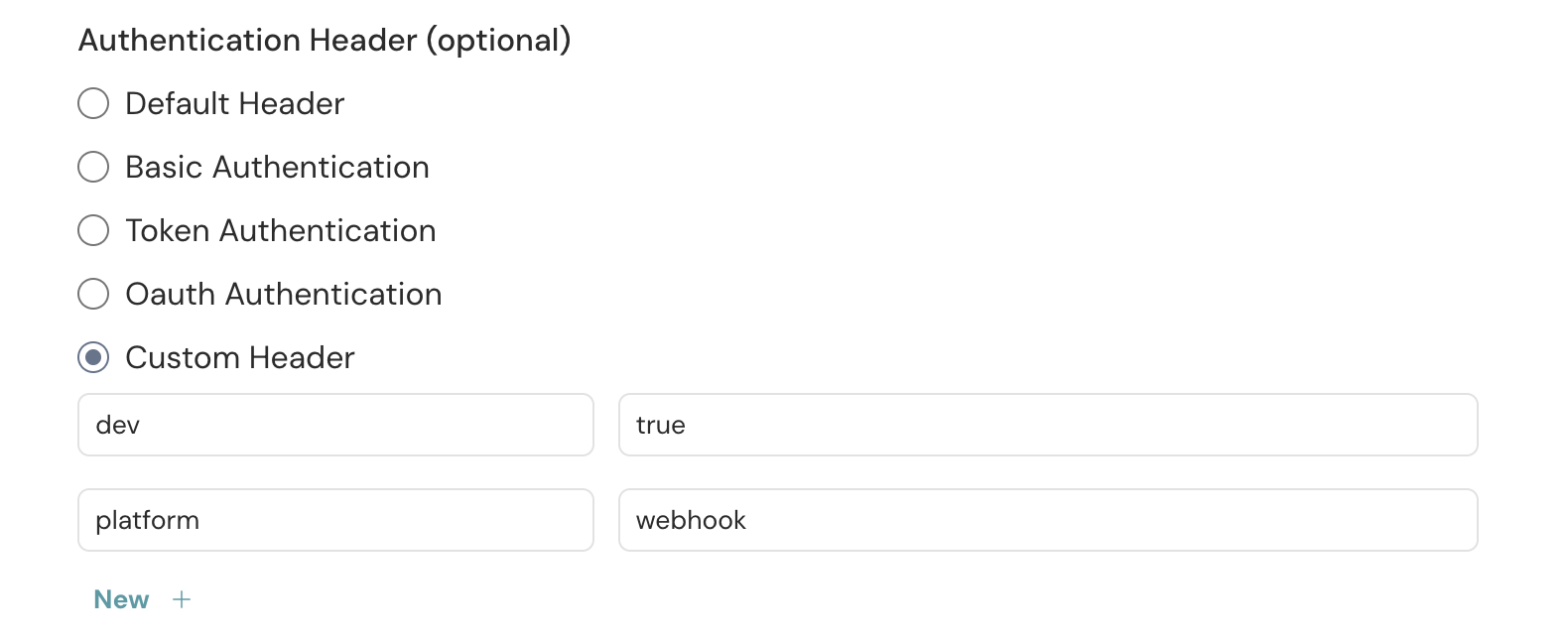This screenshot has height=643, width=1568.
Task: Select the Default Header radio button
Action: [93, 103]
